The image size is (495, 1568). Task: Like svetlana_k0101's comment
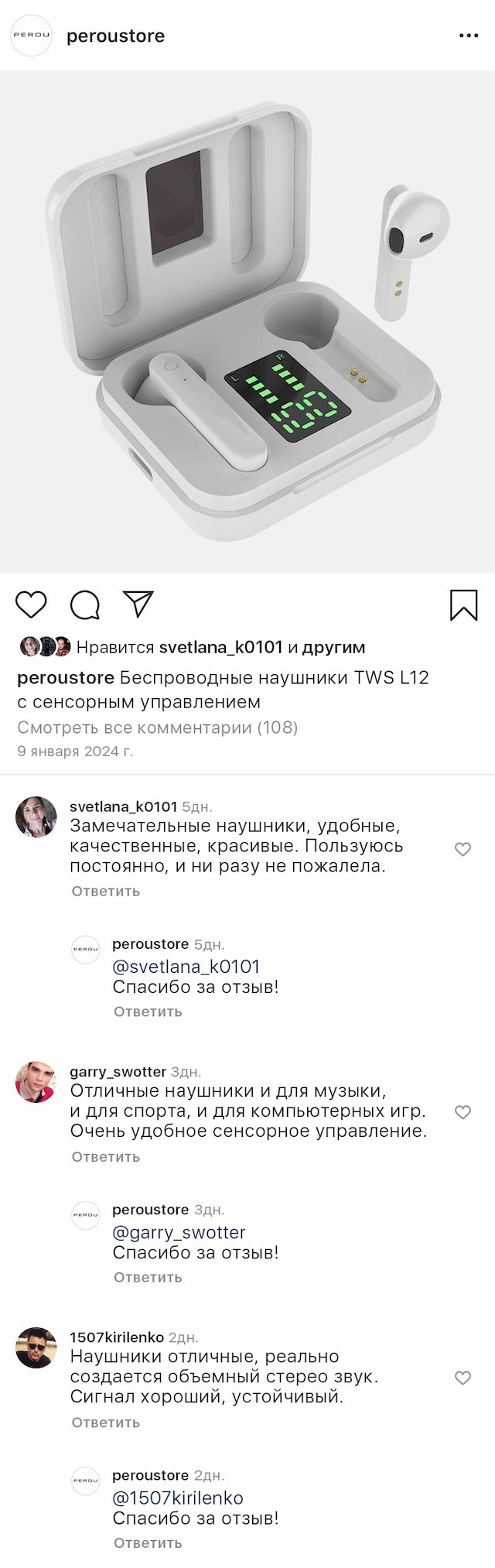point(463,849)
